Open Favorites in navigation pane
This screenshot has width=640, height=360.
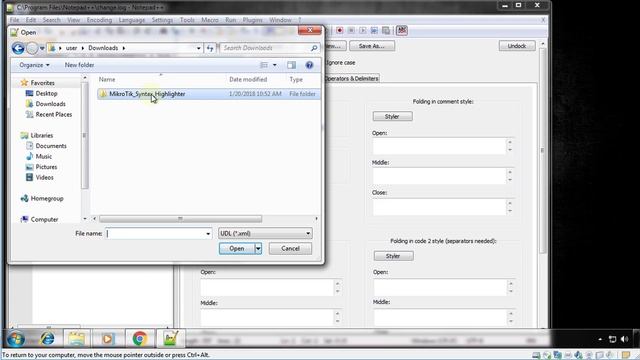(42, 83)
